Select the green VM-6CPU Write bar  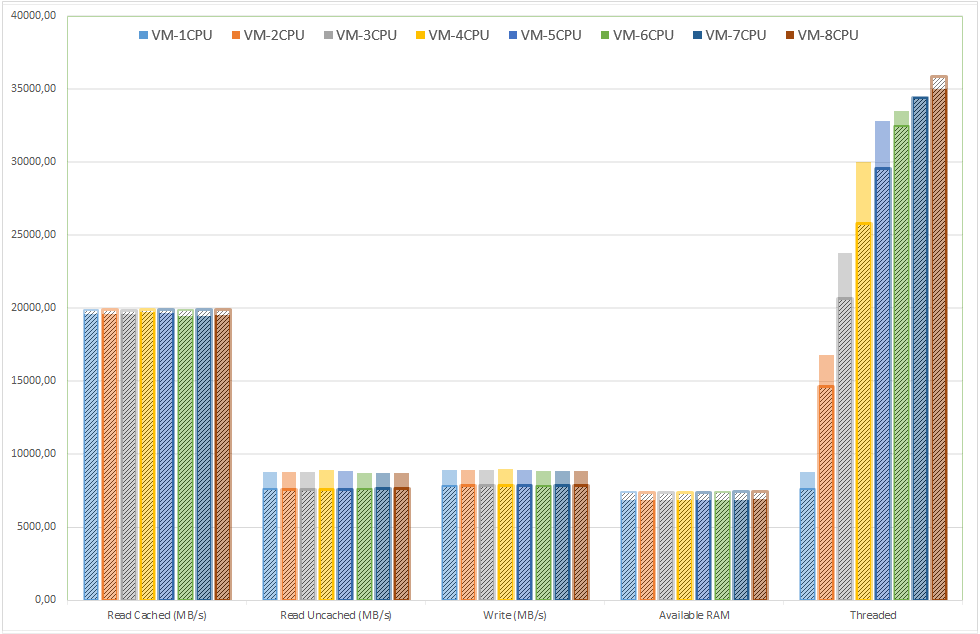[x=544, y=536]
